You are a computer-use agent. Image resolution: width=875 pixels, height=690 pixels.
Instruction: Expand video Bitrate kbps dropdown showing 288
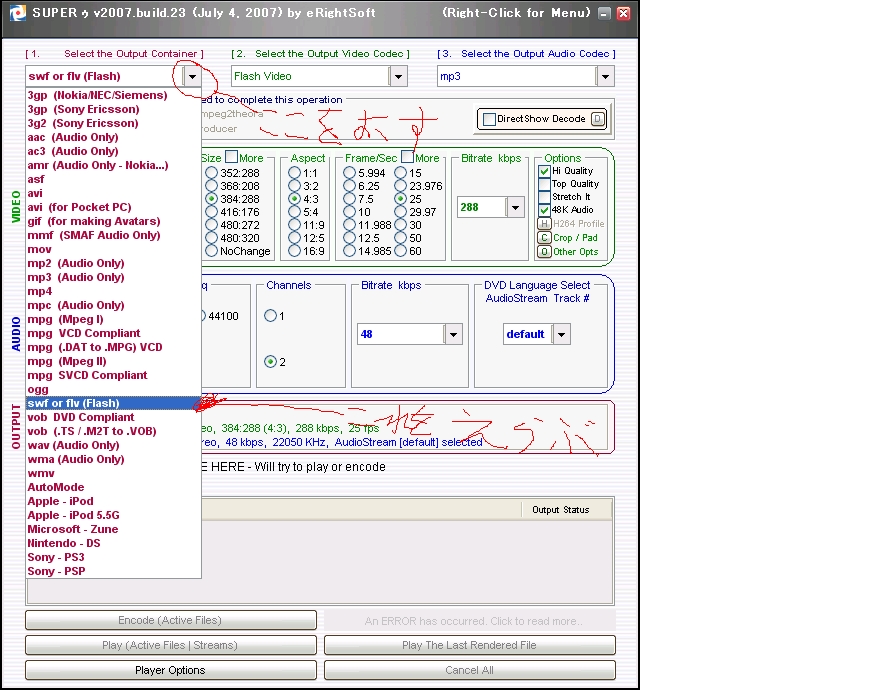tap(515, 208)
